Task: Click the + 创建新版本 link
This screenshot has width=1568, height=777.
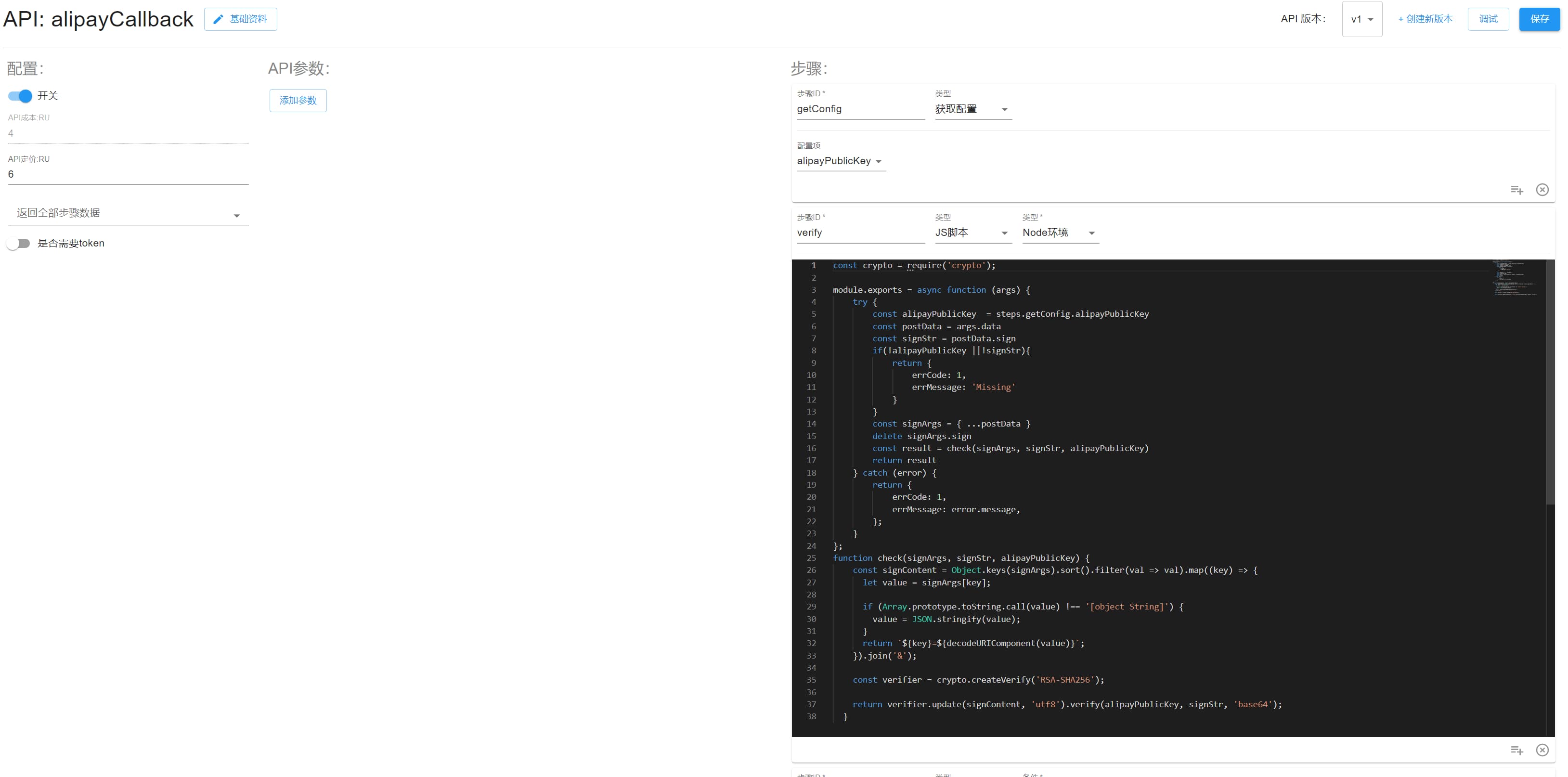Action: point(1425,19)
